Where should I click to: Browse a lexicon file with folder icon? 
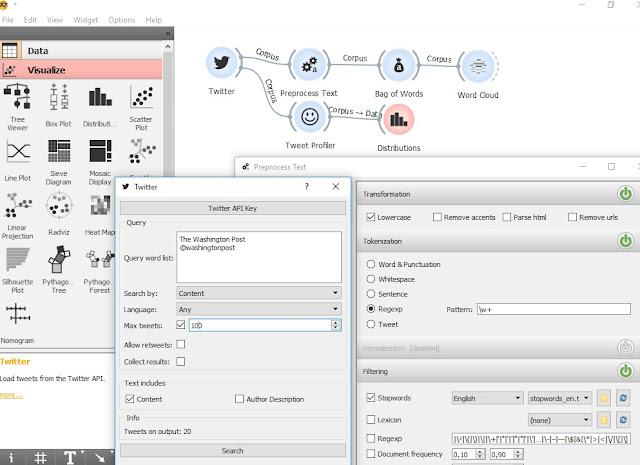pyautogui.click(x=604, y=420)
